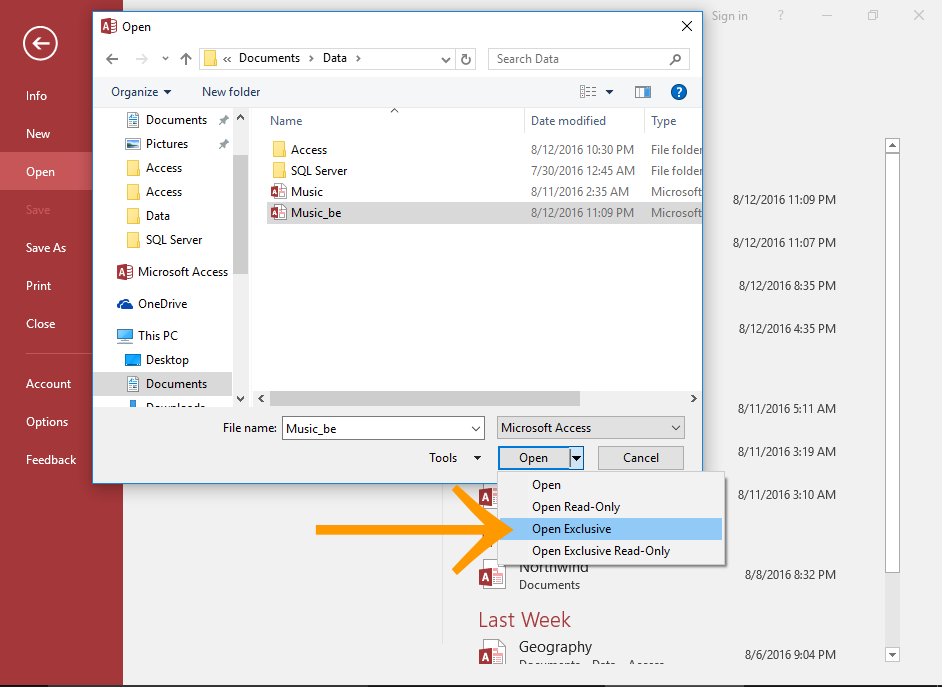The image size is (942, 687).
Task: Open the help question mark icon
Action: pos(679,92)
